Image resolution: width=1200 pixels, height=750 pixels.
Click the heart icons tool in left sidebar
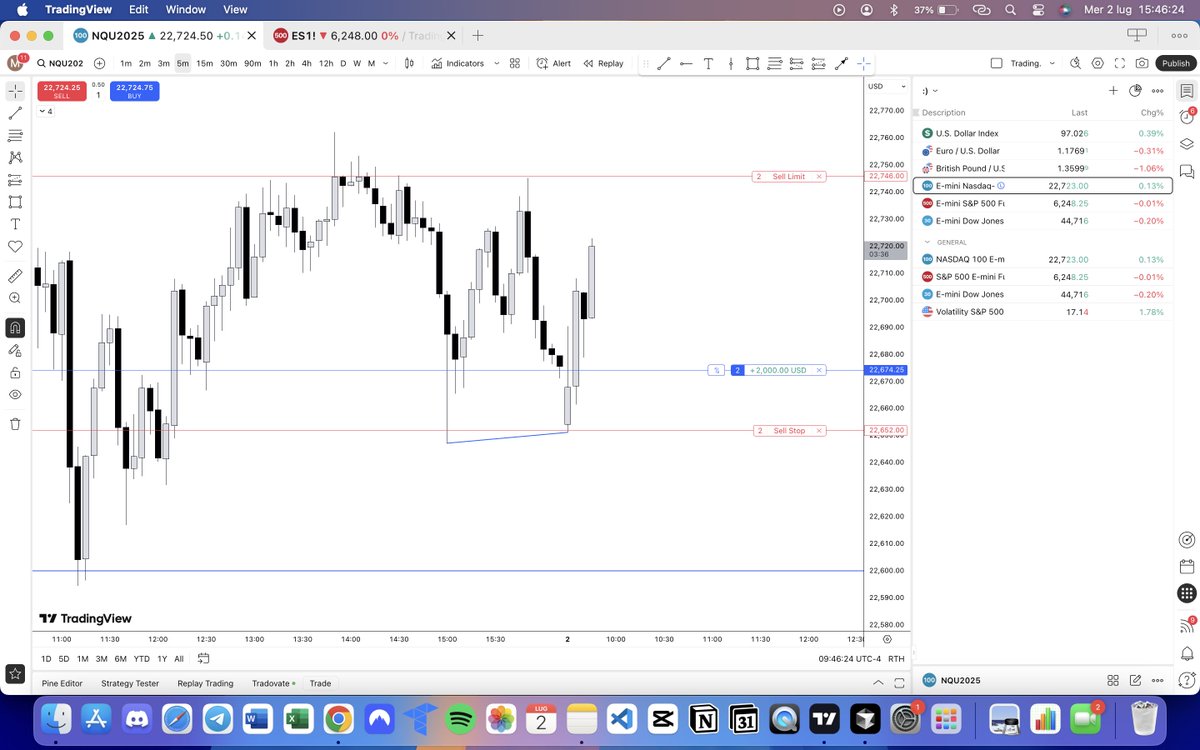coord(15,246)
